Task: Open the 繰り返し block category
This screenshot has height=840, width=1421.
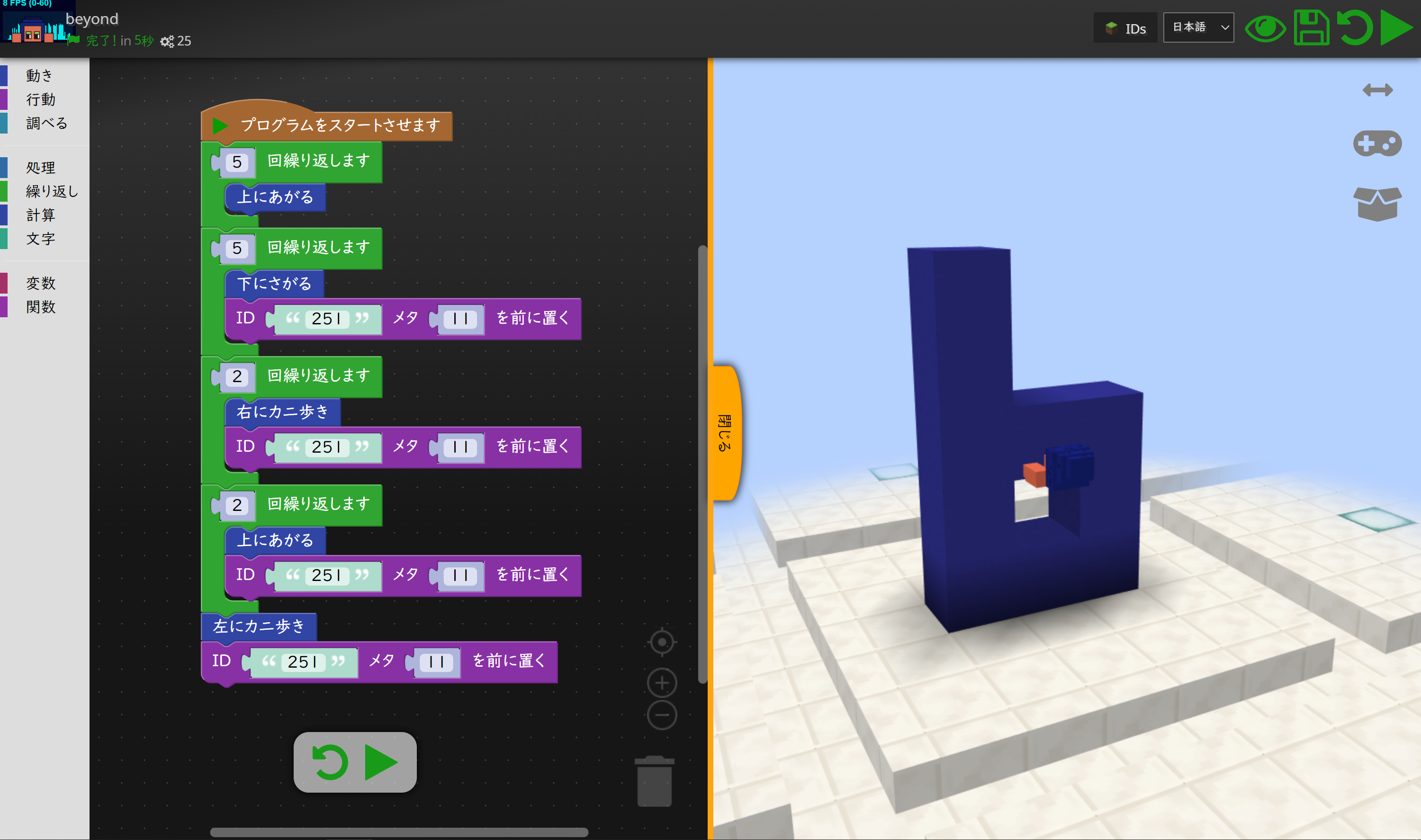Action: click(51, 191)
